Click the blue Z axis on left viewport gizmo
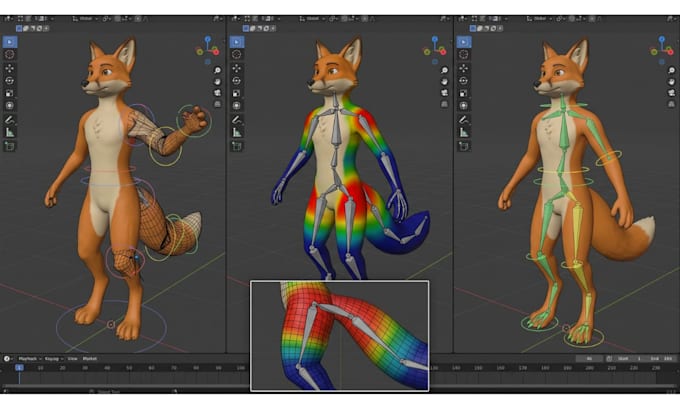680x409 pixels. (x=208, y=39)
